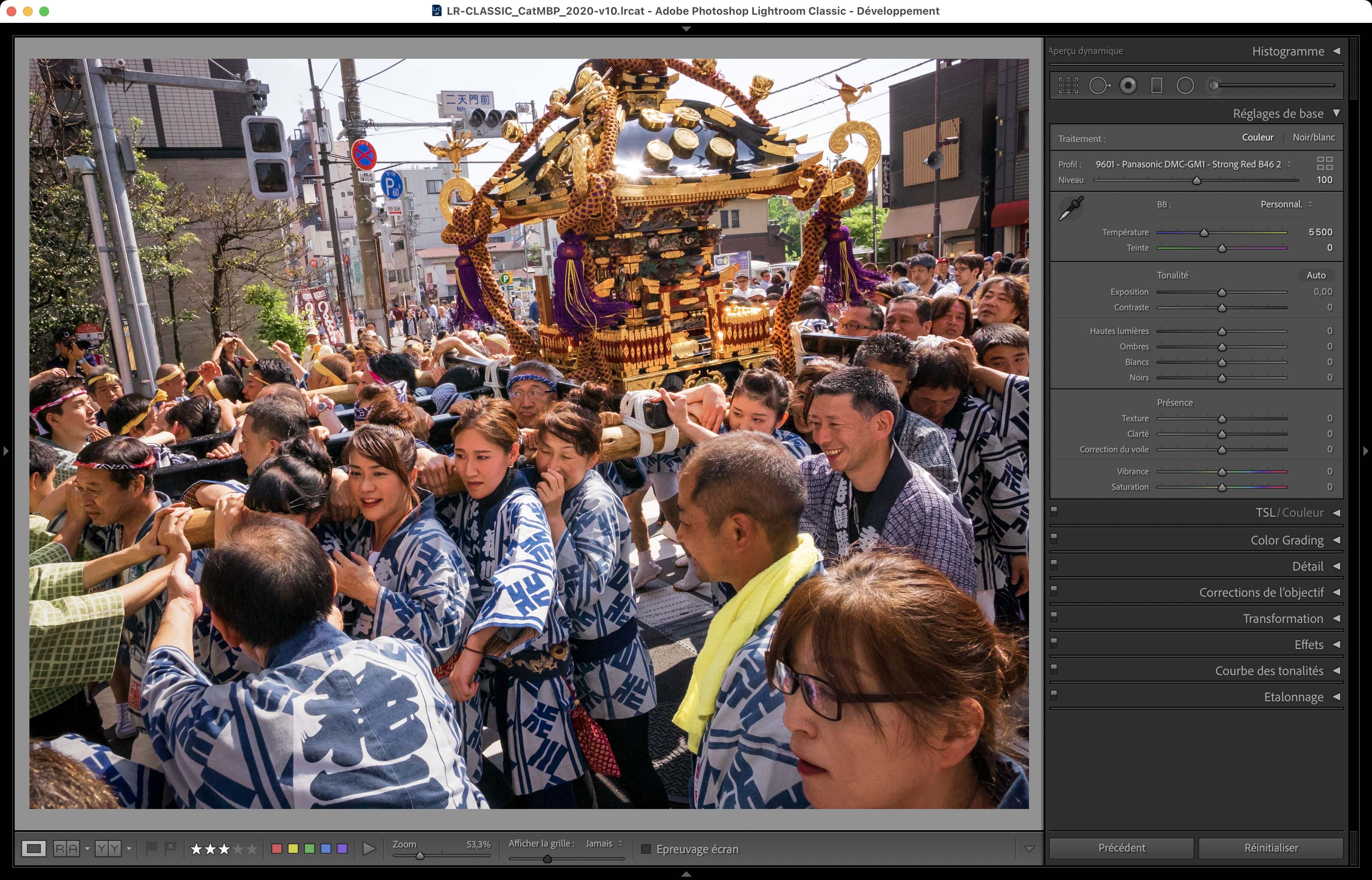Choose the Red Eye Correction tool
Screen dimensions: 1372x880
(x=1128, y=86)
